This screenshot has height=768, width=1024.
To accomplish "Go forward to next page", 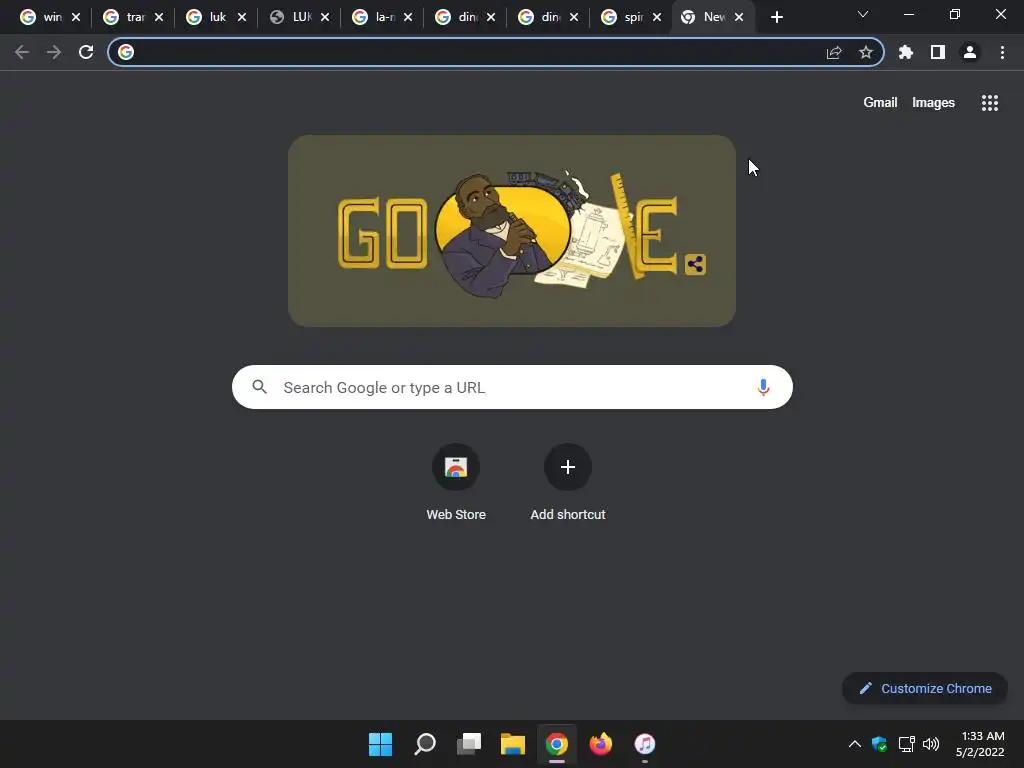I will click(54, 52).
